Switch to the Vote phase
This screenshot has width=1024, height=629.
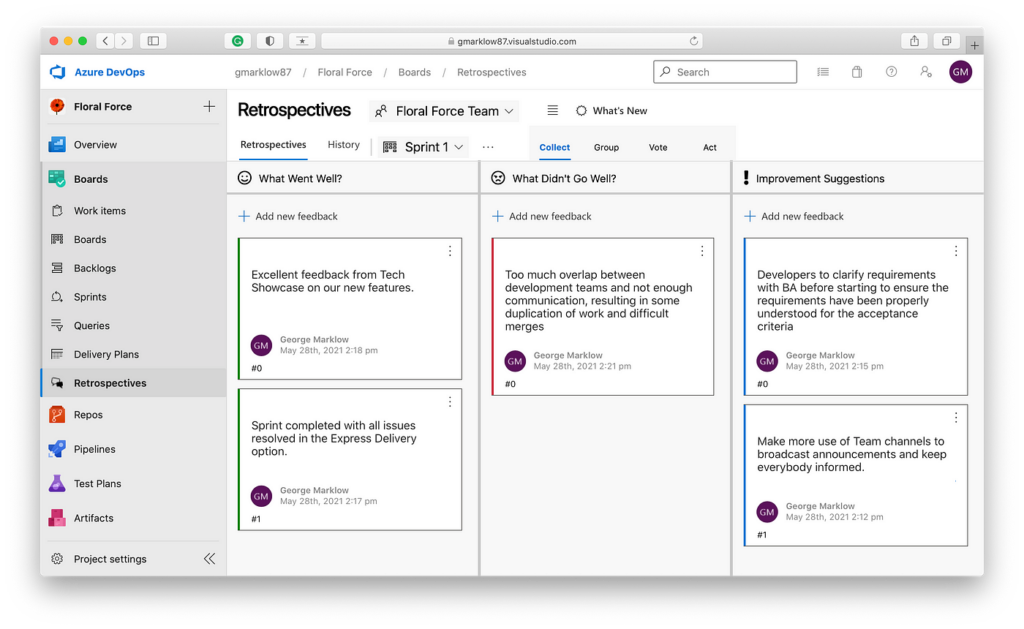(658, 146)
